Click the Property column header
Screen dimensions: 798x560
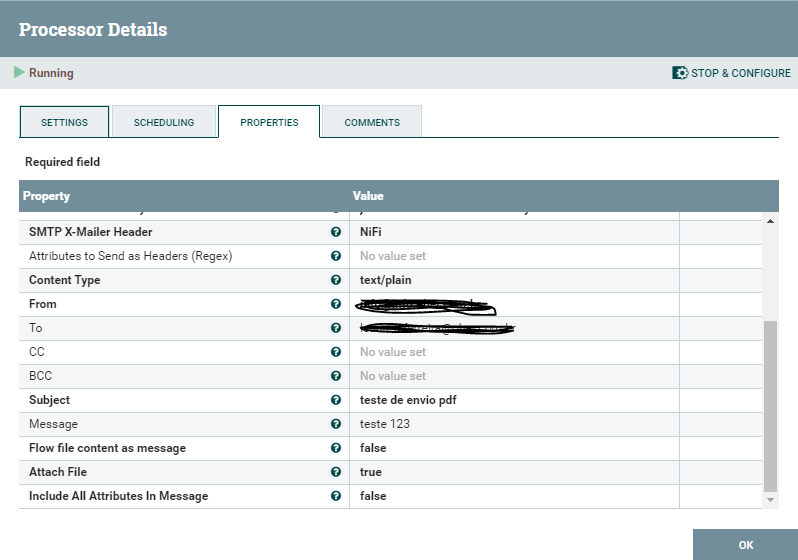tap(46, 196)
